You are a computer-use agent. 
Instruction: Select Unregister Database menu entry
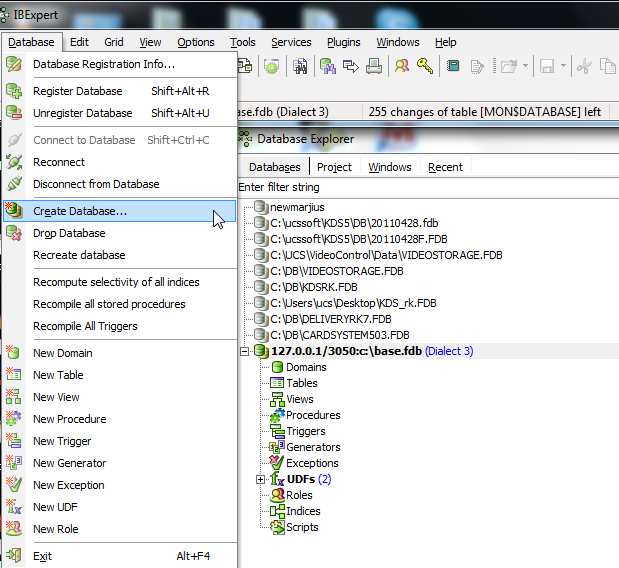[x=119, y=113]
